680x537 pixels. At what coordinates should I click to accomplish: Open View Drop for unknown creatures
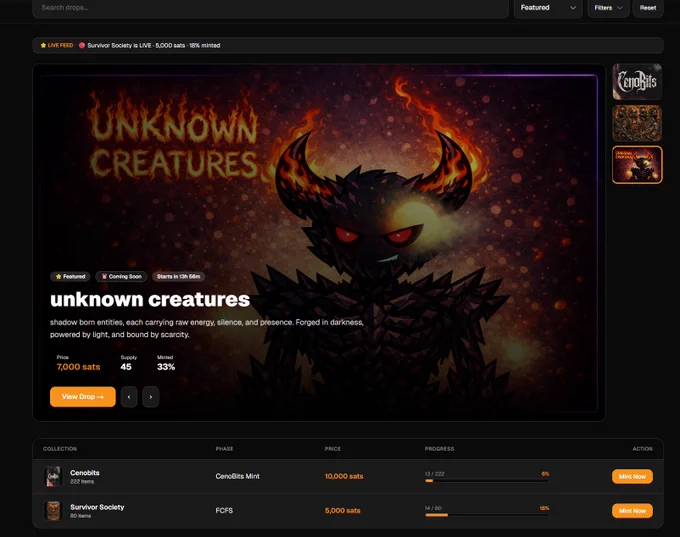[x=83, y=397]
